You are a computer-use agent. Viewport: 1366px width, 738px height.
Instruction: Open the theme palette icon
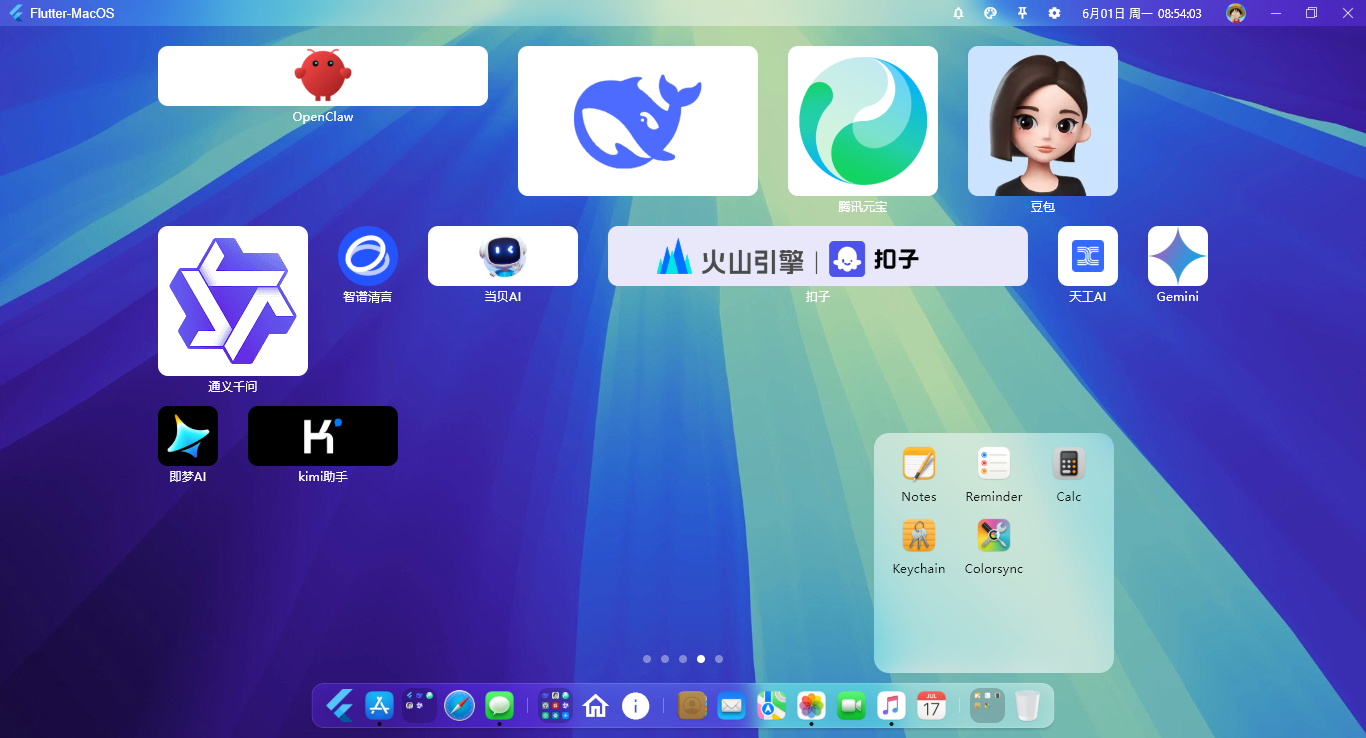990,13
